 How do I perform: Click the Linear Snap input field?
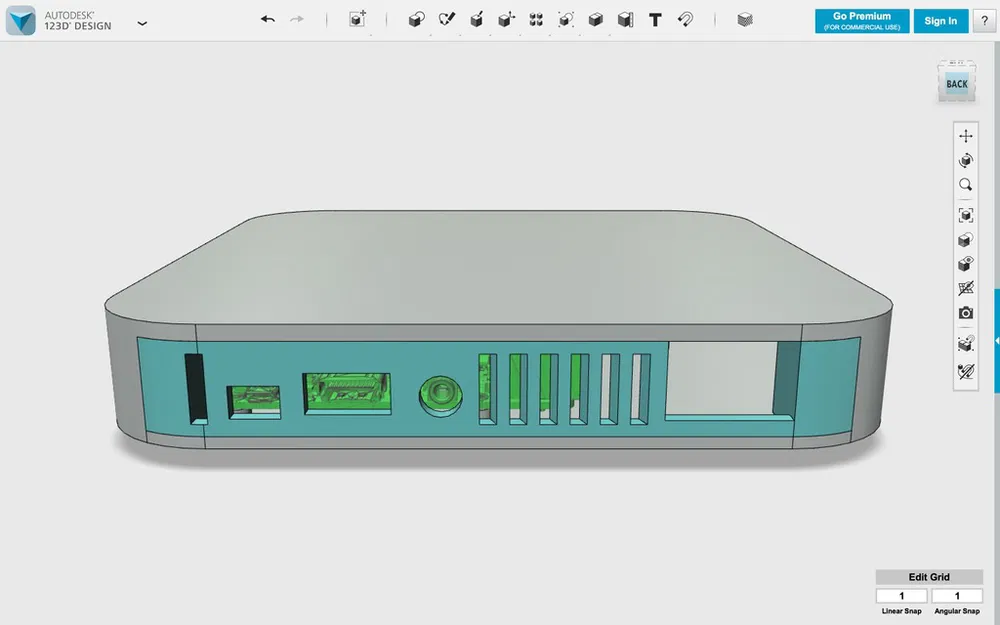click(x=901, y=595)
